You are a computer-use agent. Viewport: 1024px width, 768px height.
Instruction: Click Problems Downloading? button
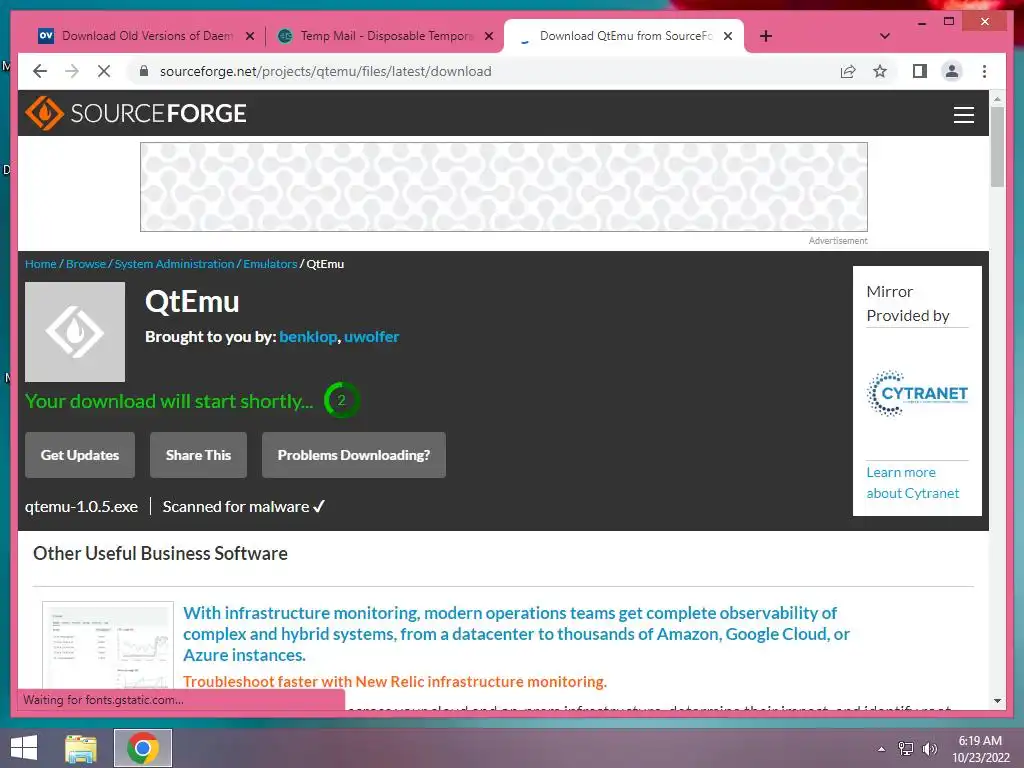point(354,455)
